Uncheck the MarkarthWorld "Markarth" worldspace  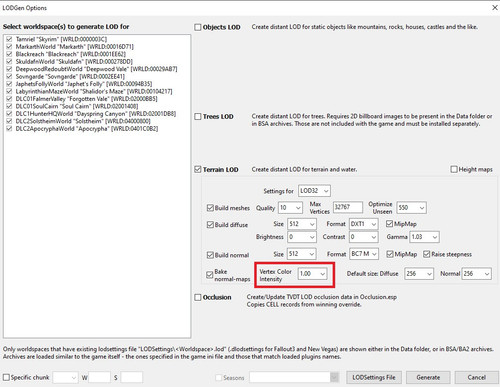point(9,47)
